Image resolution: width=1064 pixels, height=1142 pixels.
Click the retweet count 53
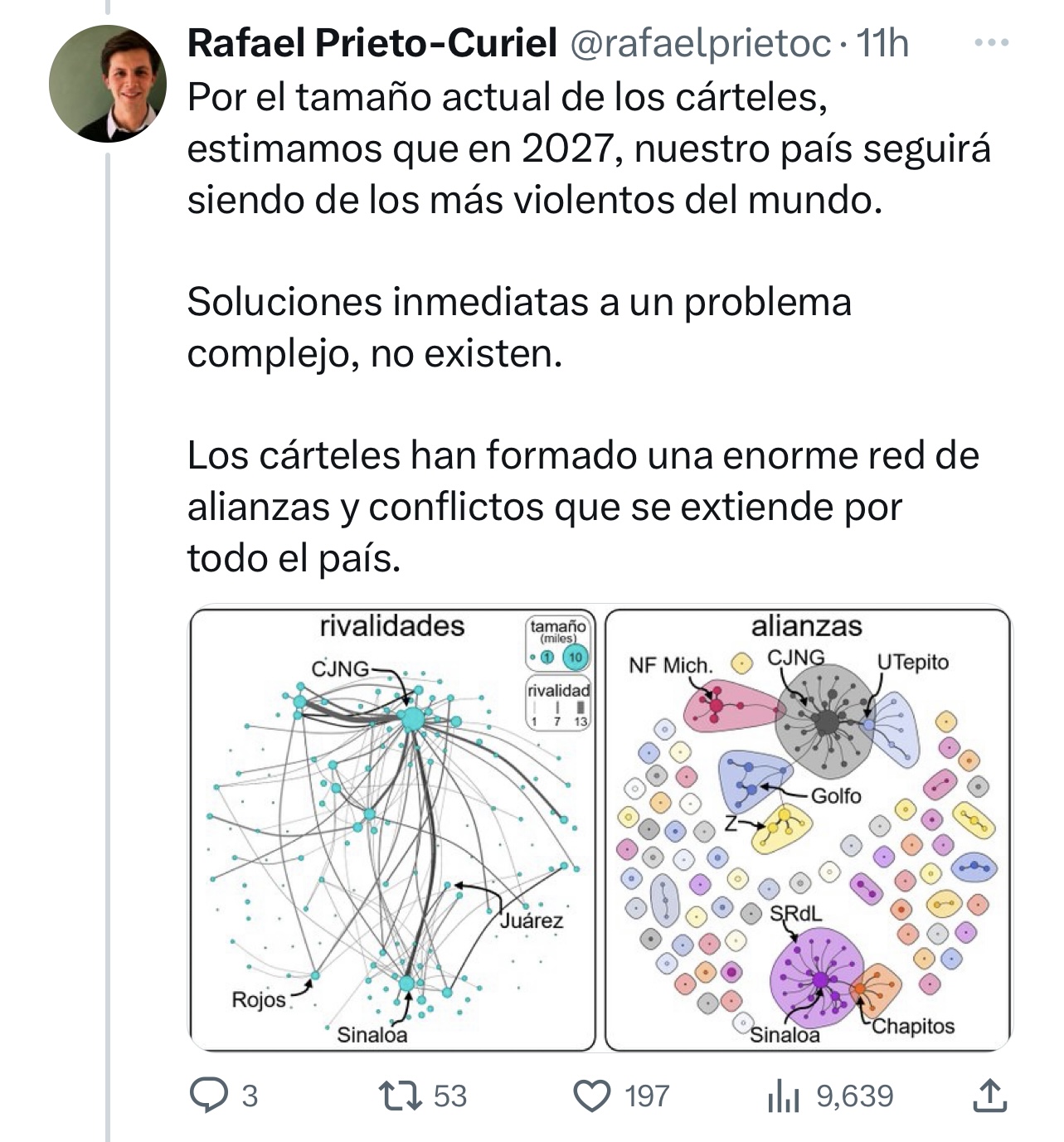click(x=450, y=1096)
